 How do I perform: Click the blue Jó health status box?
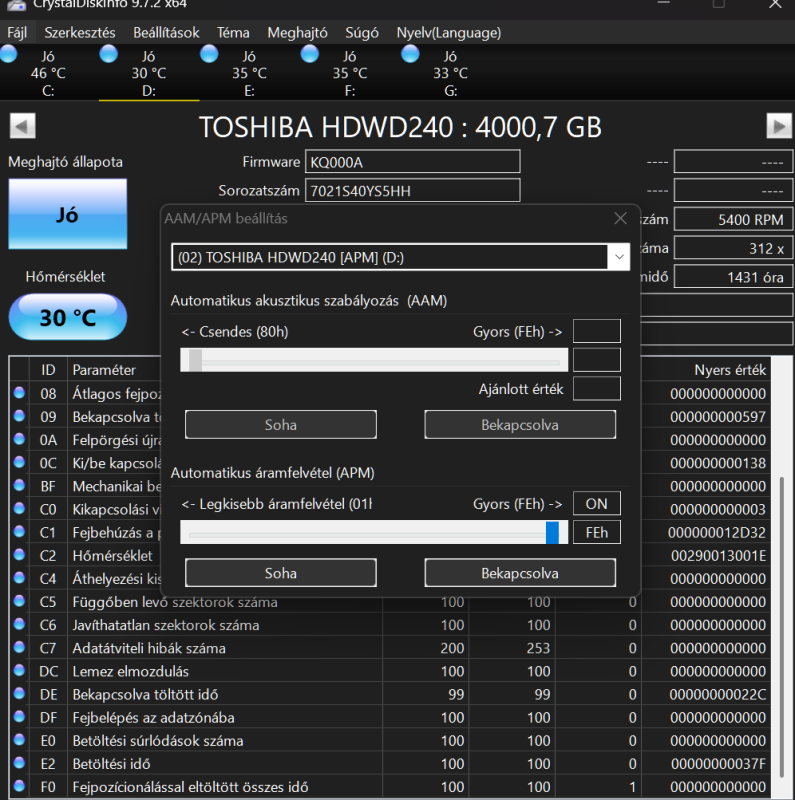pyautogui.click(x=67, y=215)
